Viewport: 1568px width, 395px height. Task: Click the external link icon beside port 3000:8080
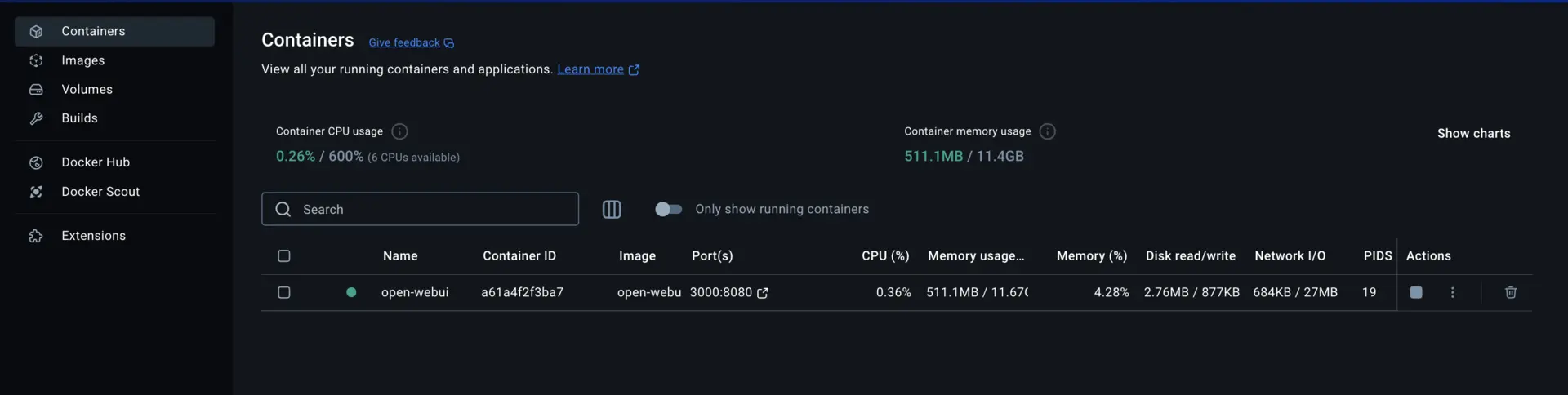click(x=763, y=293)
